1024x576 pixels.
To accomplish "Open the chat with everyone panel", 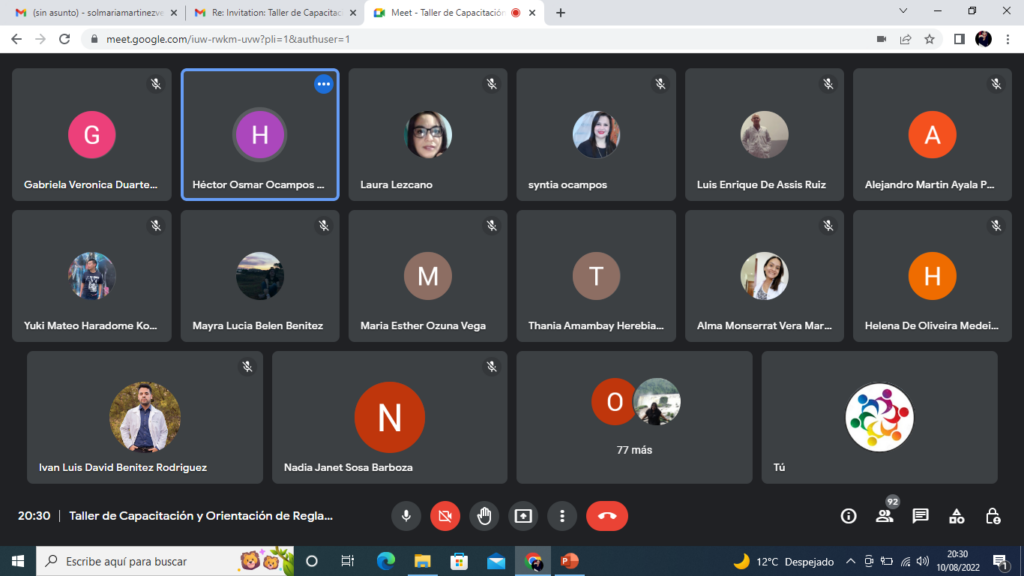I will [920, 516].
